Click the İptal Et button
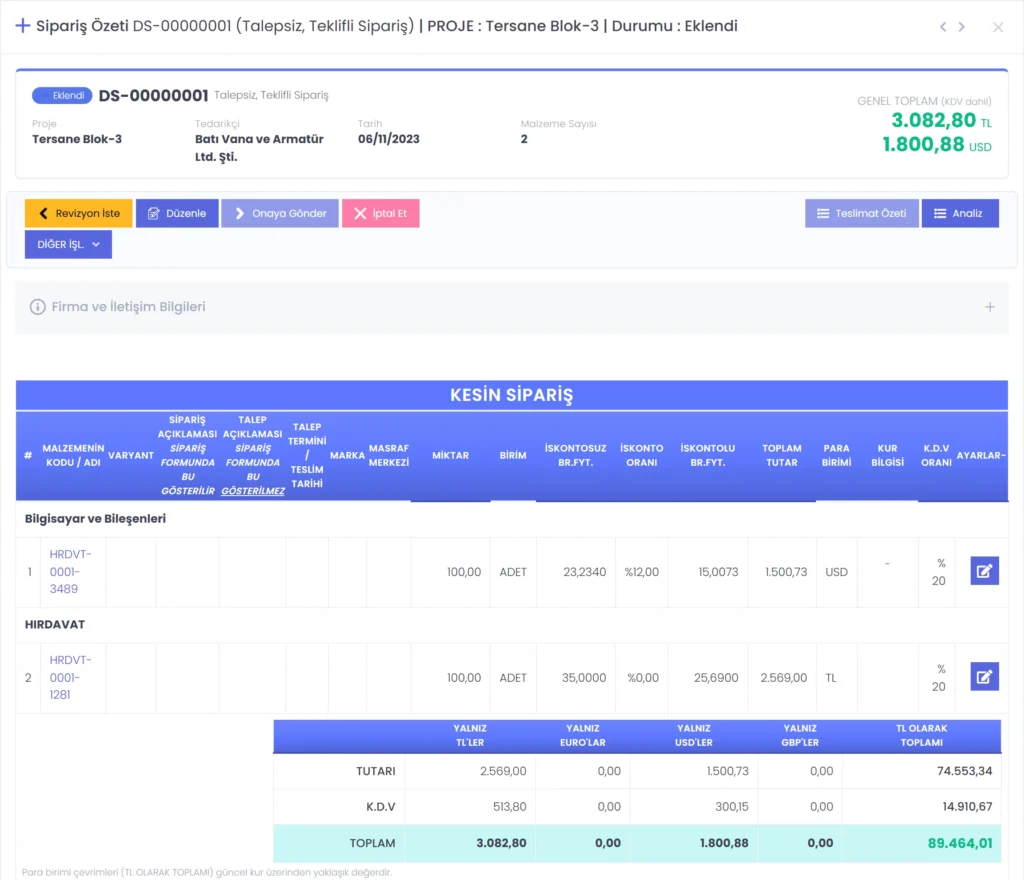Screen dimensions: 1024x880 380,213
